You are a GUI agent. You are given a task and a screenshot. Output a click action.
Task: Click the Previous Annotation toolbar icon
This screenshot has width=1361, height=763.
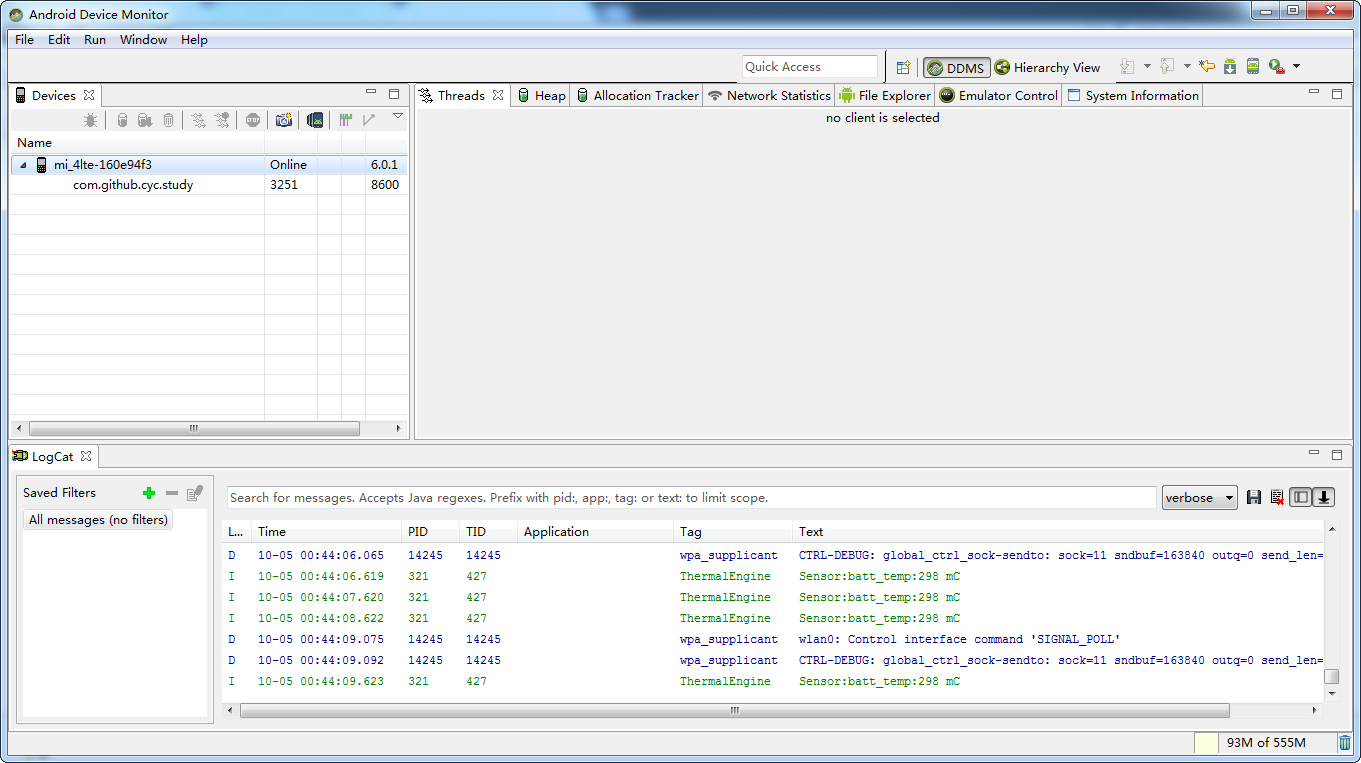coord(1167,67)
